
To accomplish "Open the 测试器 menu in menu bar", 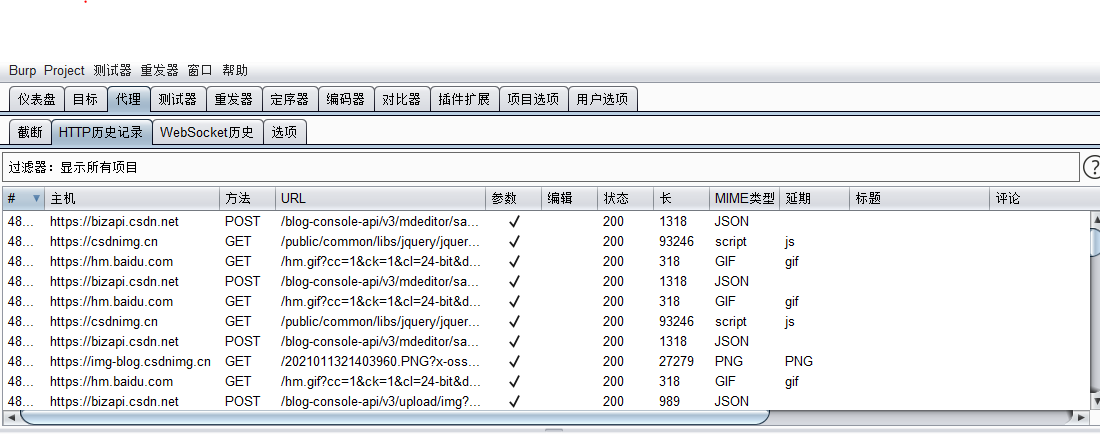I will pyautogui.click(x=112, y=70).
